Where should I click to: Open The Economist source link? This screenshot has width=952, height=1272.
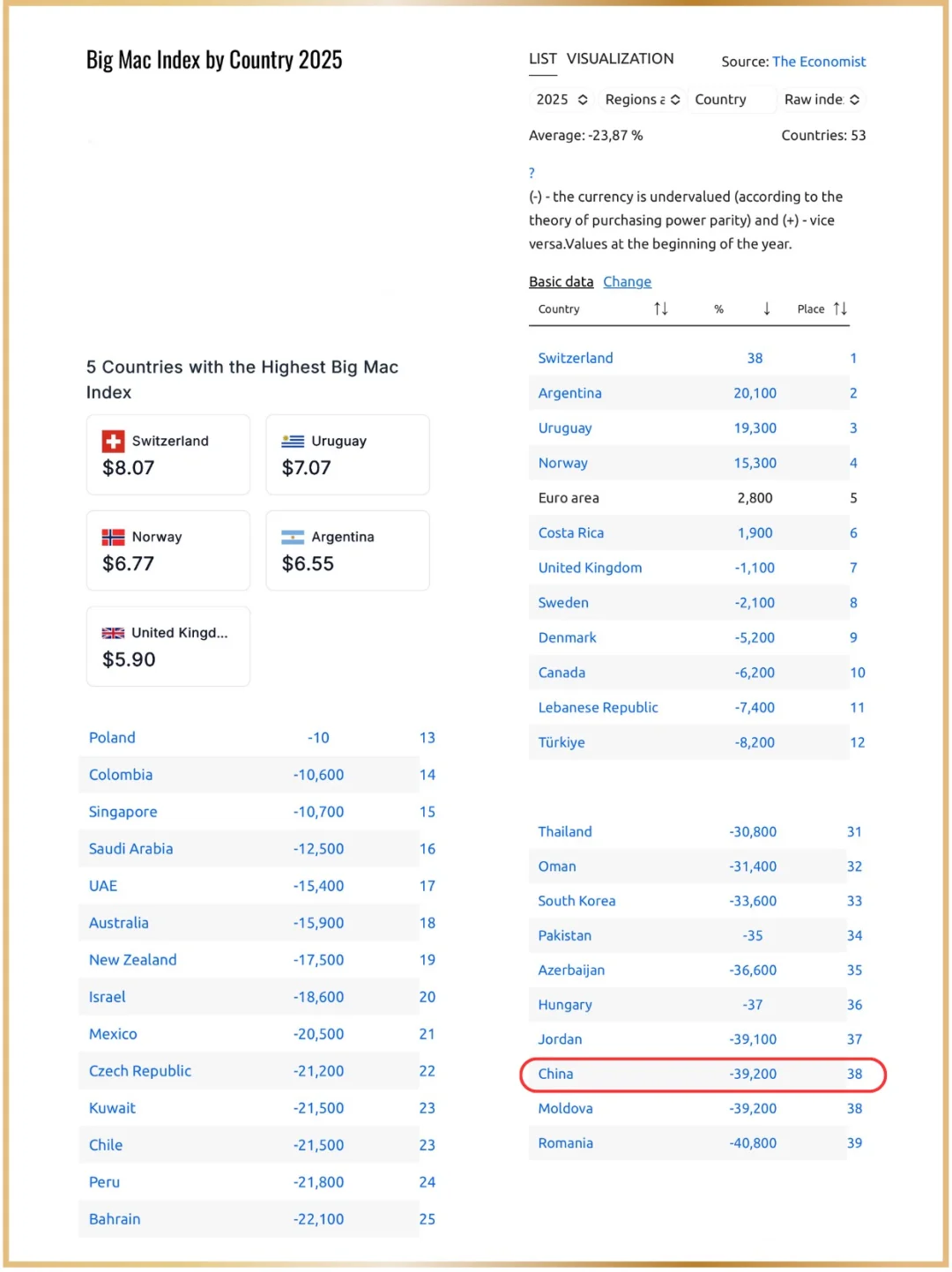coord(819,62)
